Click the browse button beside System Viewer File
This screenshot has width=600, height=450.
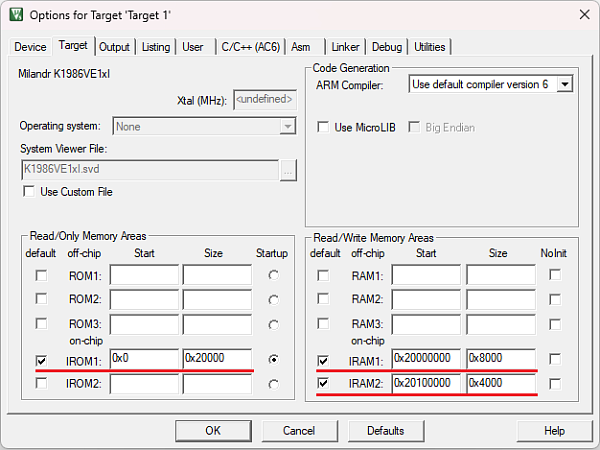[x=288, y=170]
